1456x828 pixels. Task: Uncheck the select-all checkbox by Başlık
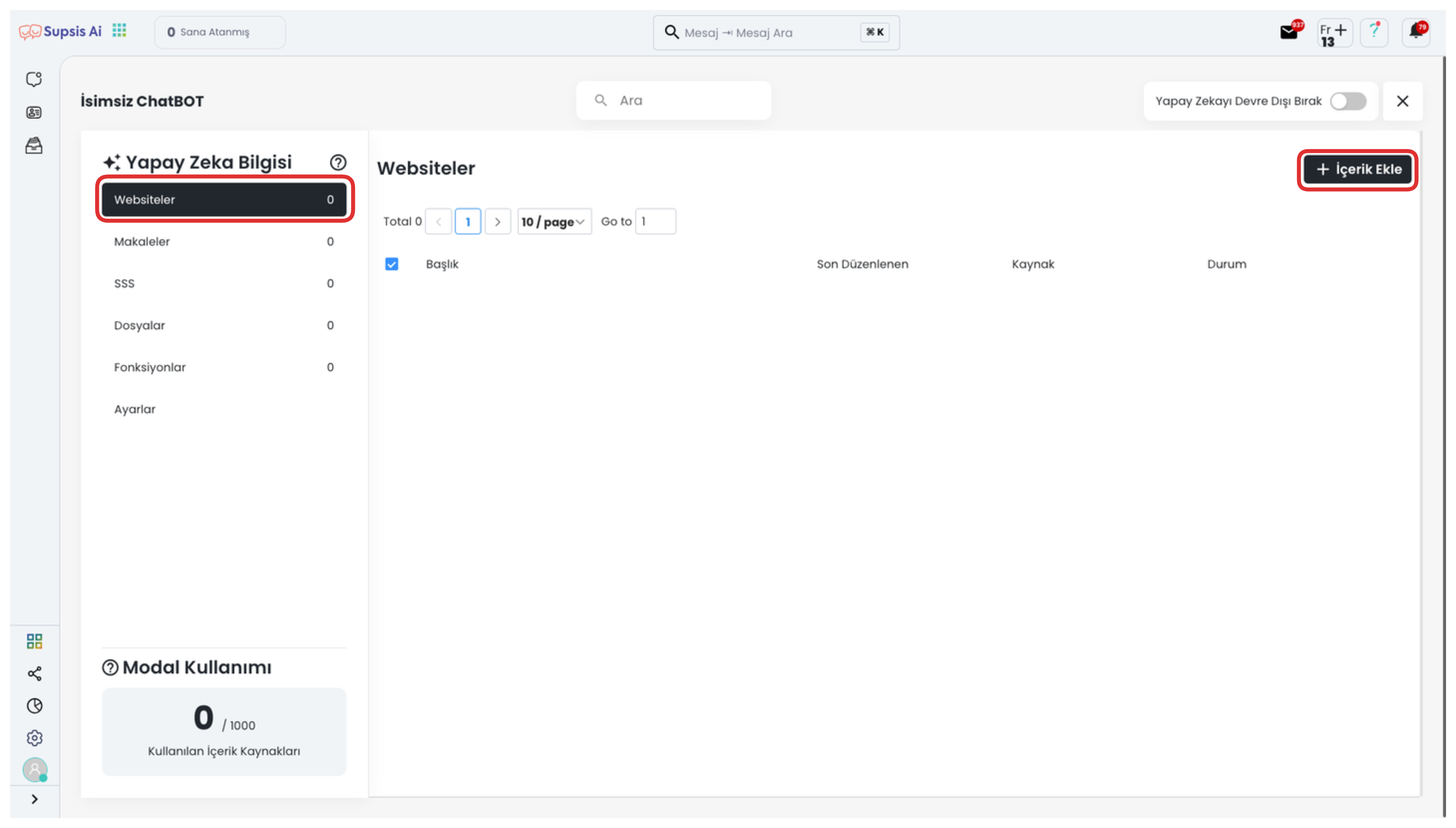point(392,264)
